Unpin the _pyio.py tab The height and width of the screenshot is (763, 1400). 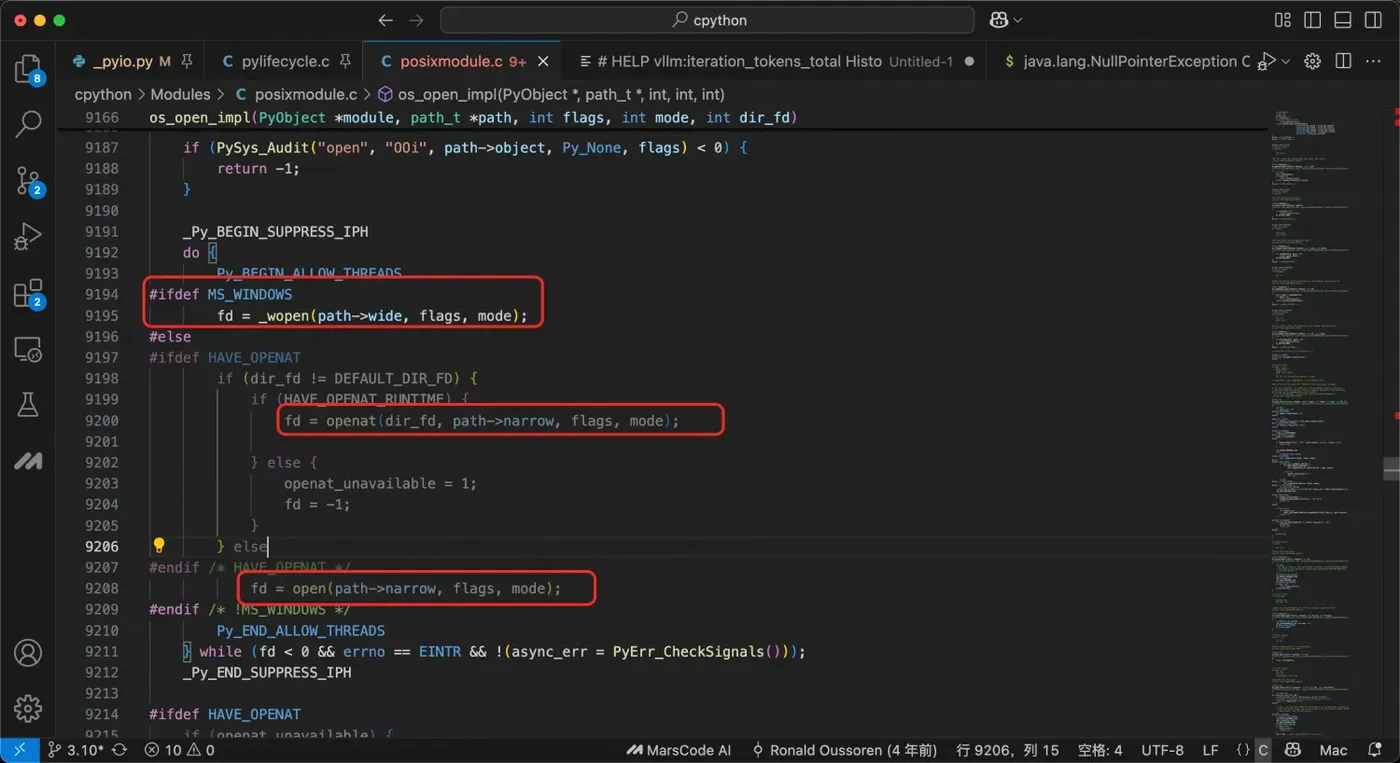point(186,61)
